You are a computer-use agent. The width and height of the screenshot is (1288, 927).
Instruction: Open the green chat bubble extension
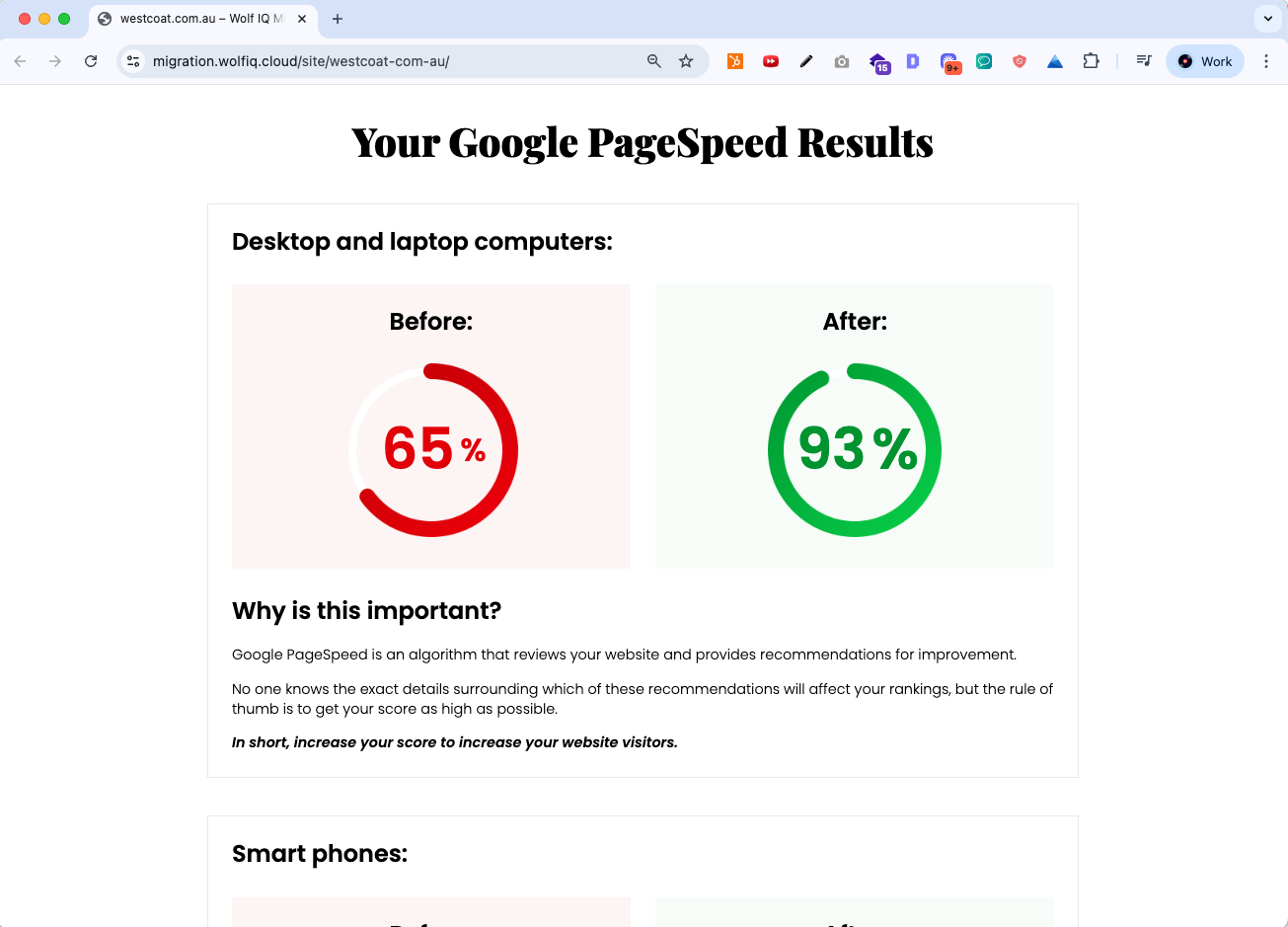pyautogui.click(x=984, y=61)
